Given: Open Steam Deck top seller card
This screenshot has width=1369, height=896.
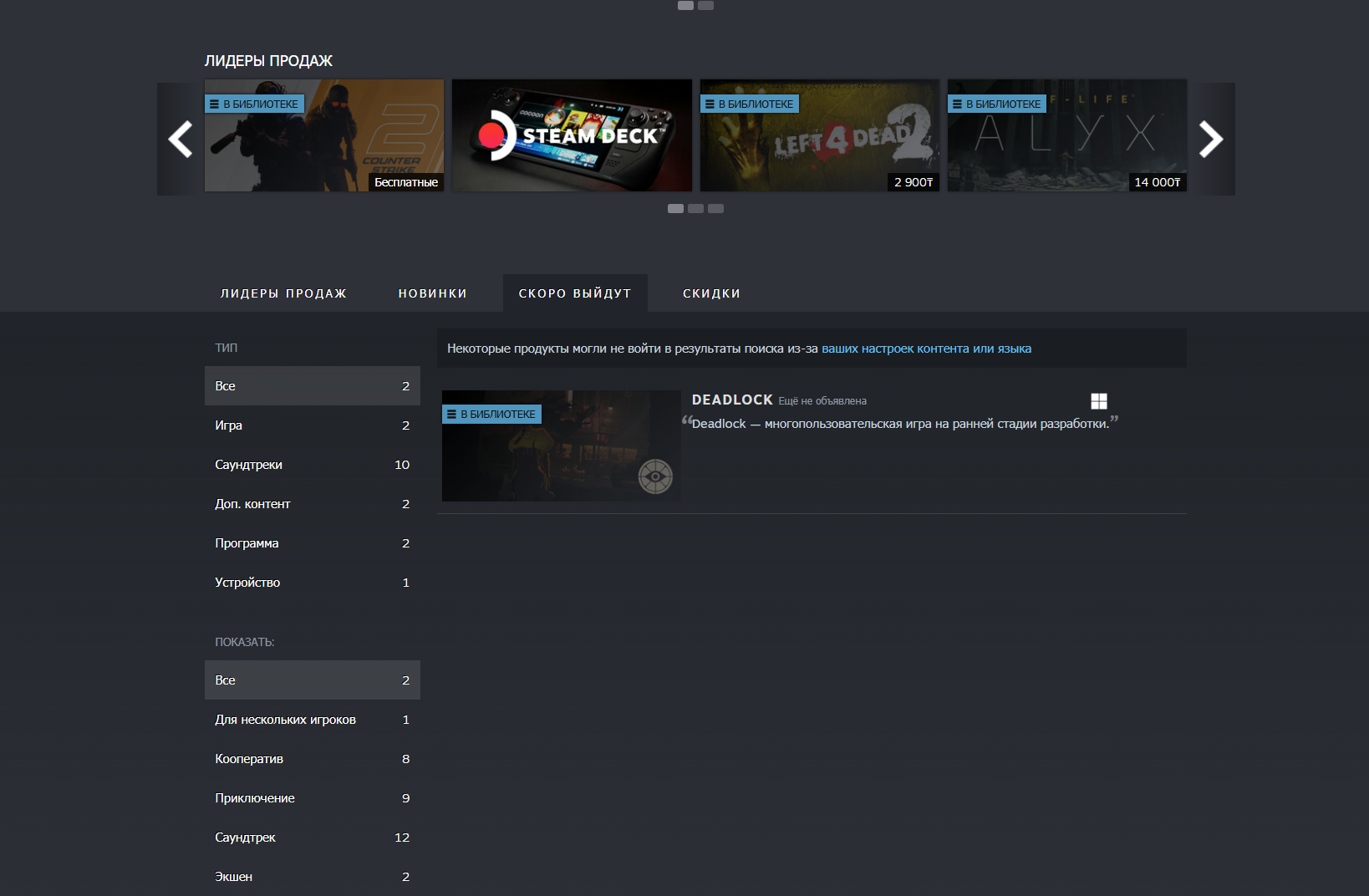Looking at the screenshot, I should tap(572, 135).
